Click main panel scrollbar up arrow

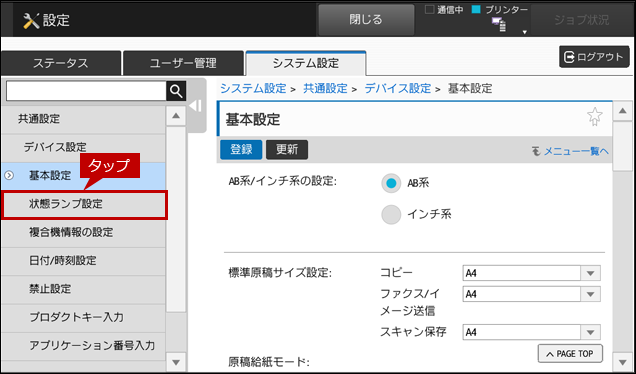(622, 111)
